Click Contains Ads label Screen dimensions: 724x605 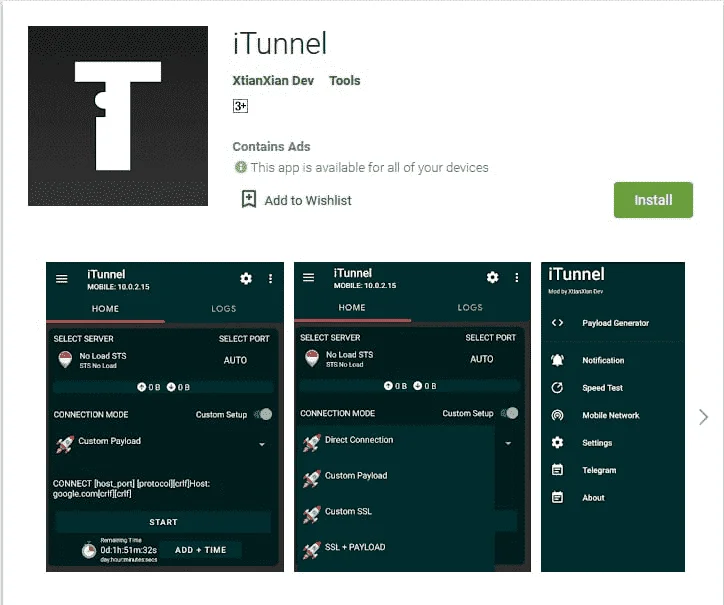click(x=271, y=146)
